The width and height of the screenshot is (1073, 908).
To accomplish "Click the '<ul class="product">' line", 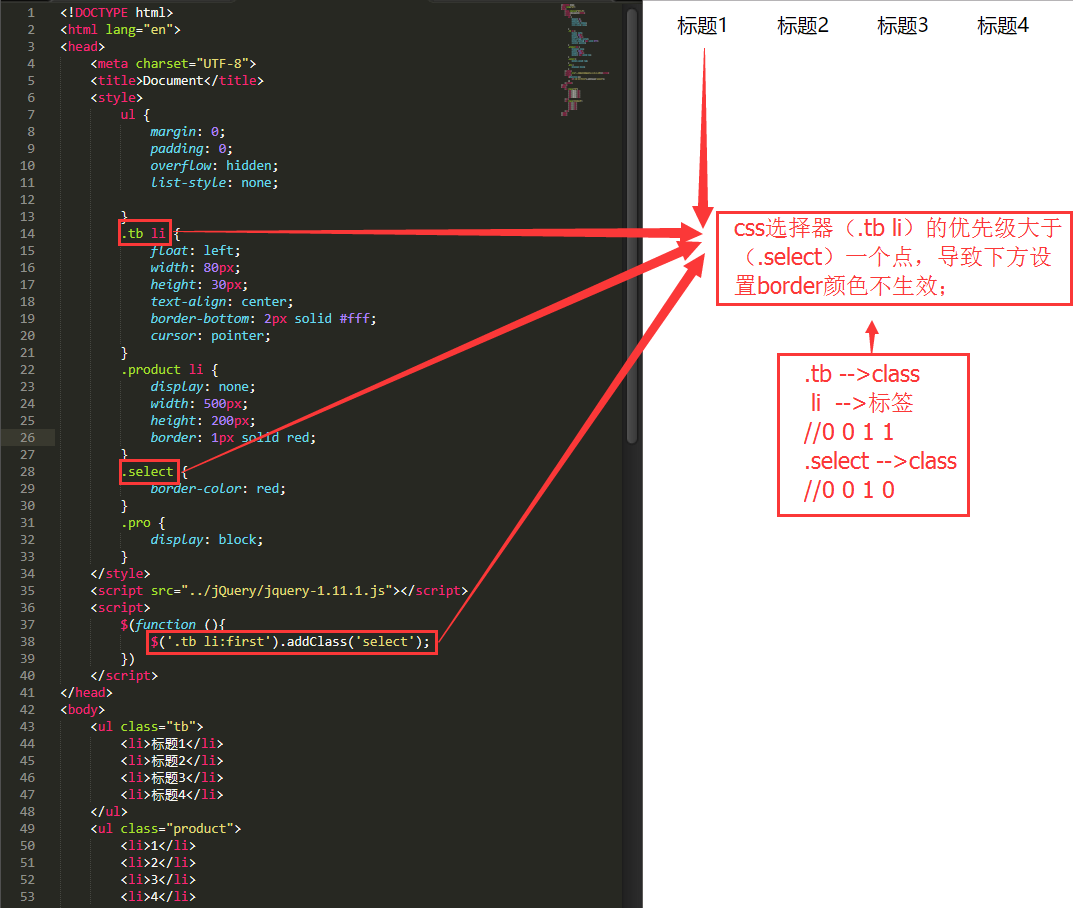I will coord(166,829).
